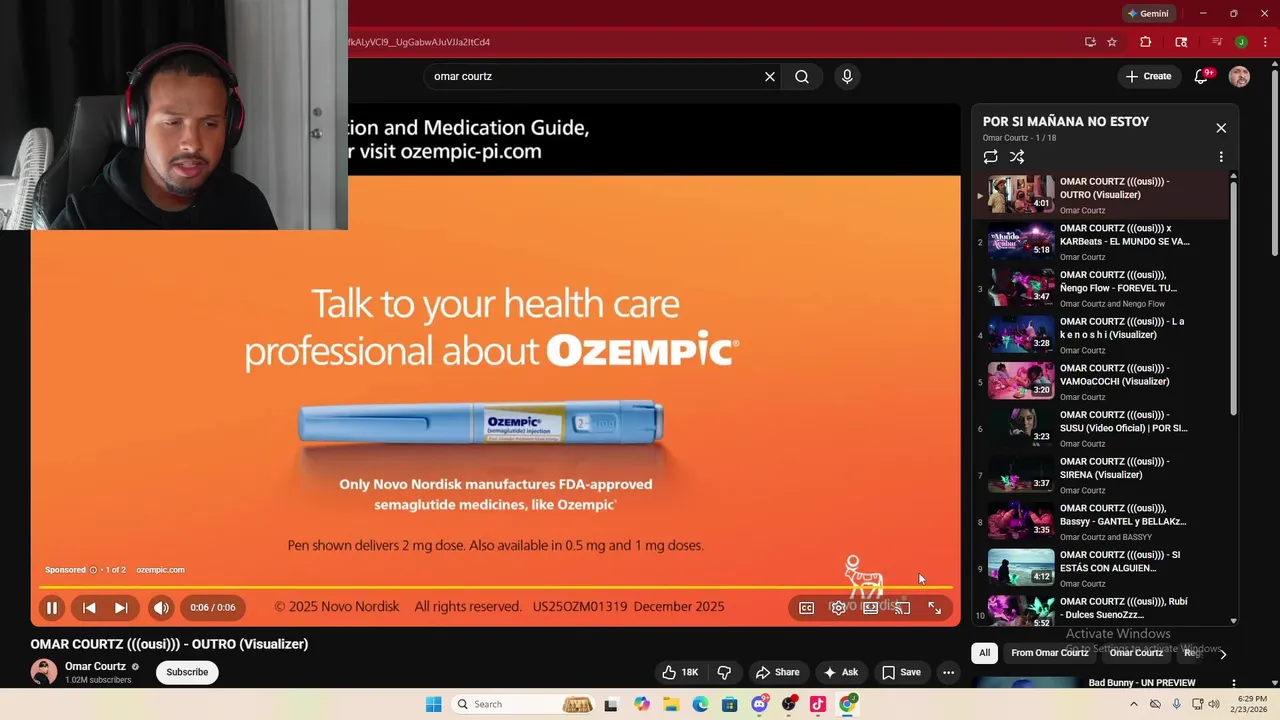Select the 'All' filter chip
The image size is (1280, 720).
pos(984,653)
